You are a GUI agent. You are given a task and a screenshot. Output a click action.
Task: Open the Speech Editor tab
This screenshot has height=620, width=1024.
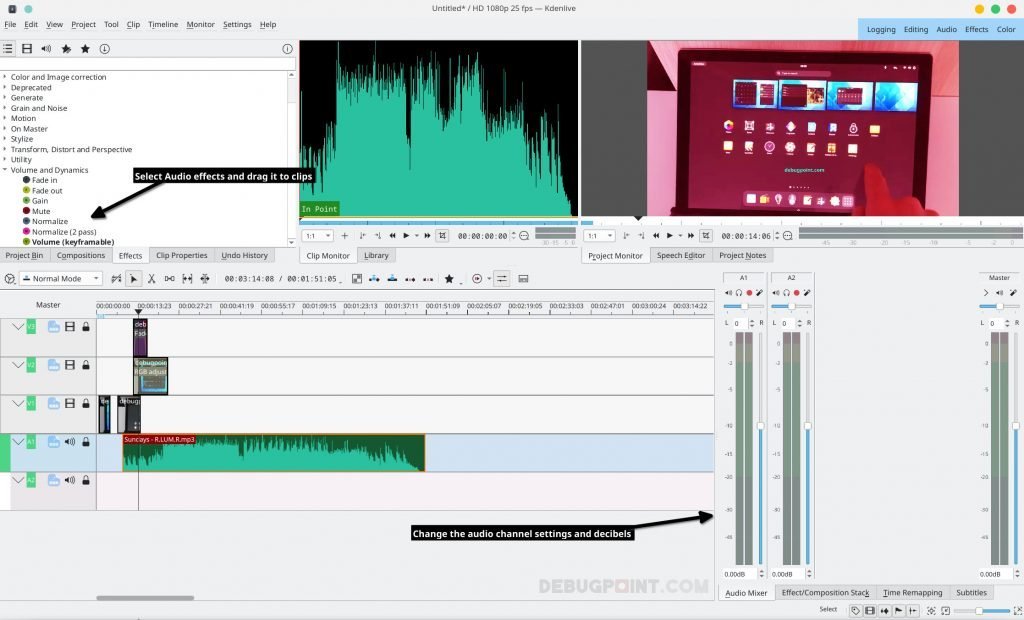click(680, 255)
